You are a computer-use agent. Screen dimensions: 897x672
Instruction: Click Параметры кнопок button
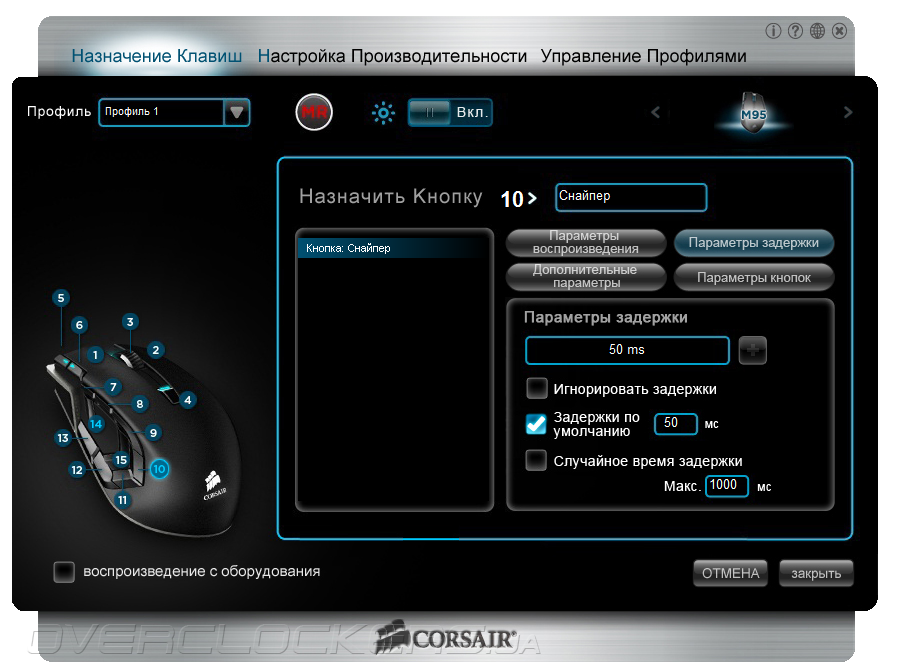pos(753,277)
